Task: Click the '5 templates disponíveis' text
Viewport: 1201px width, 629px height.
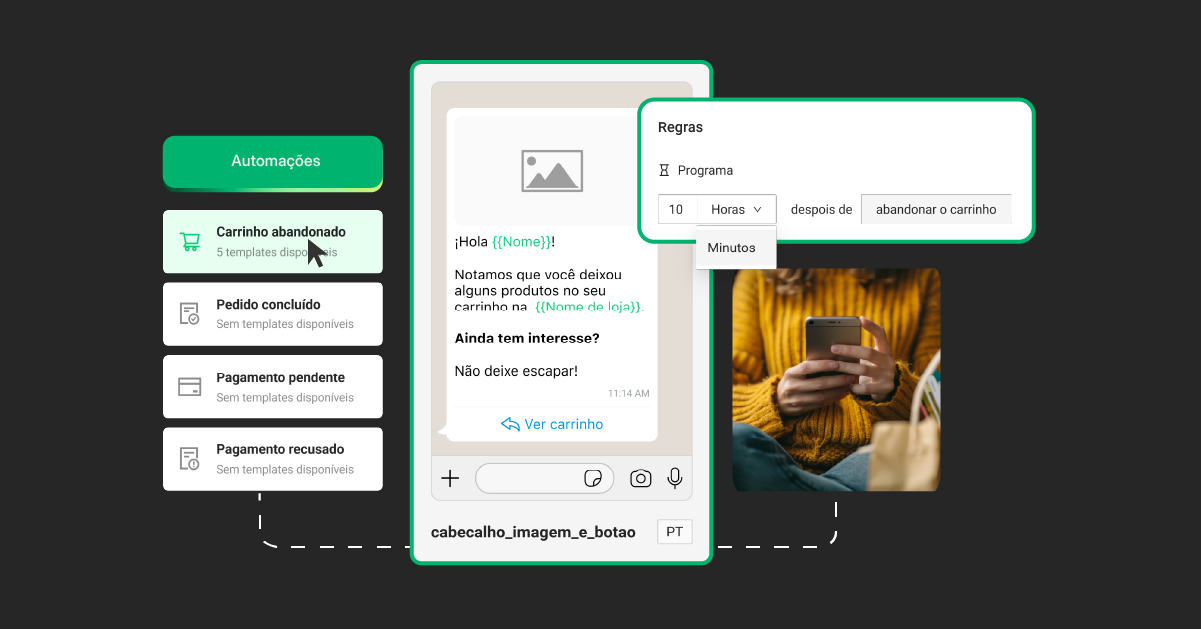Action: coord(277,252)
